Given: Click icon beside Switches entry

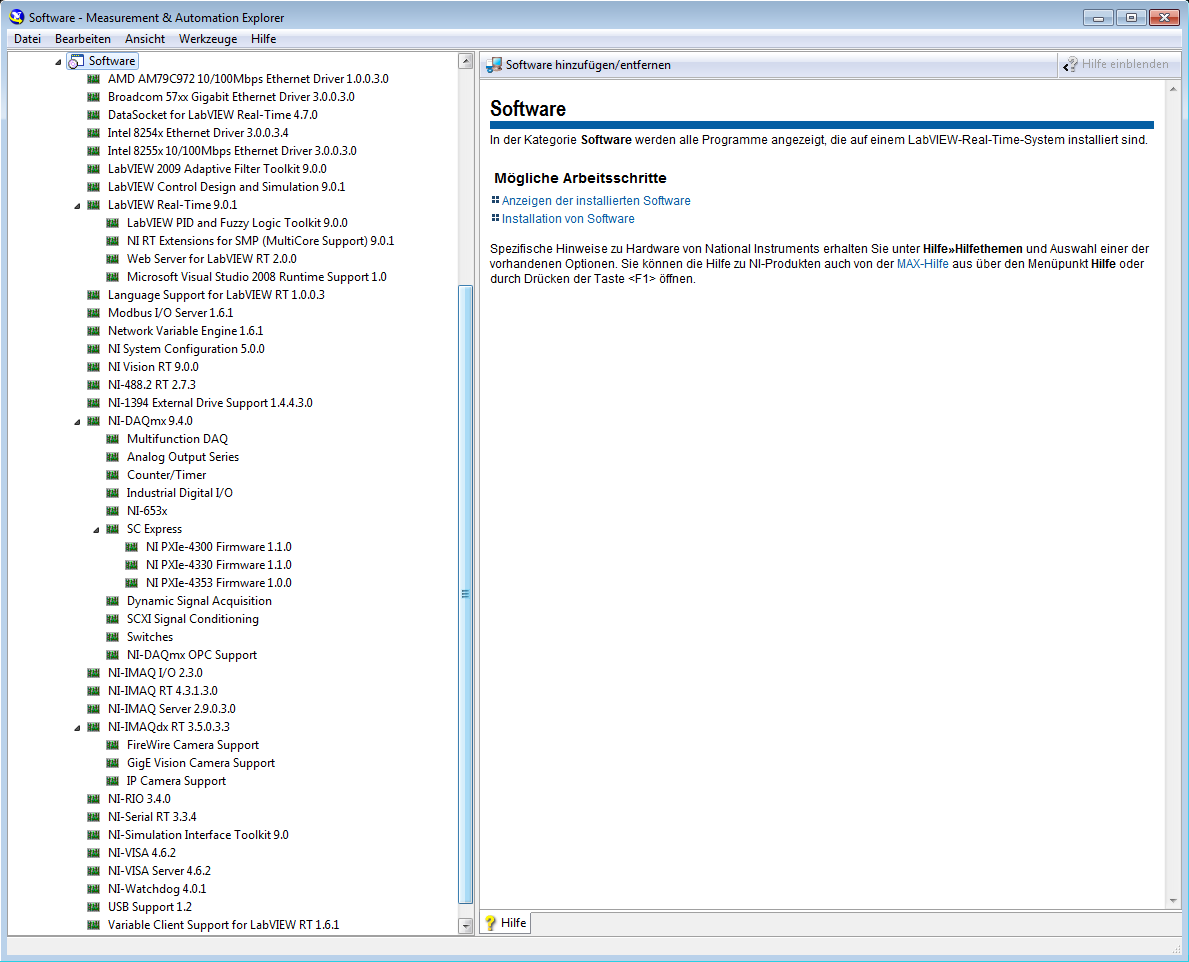Looking at the screenshot, I should [x=112, y=637].
